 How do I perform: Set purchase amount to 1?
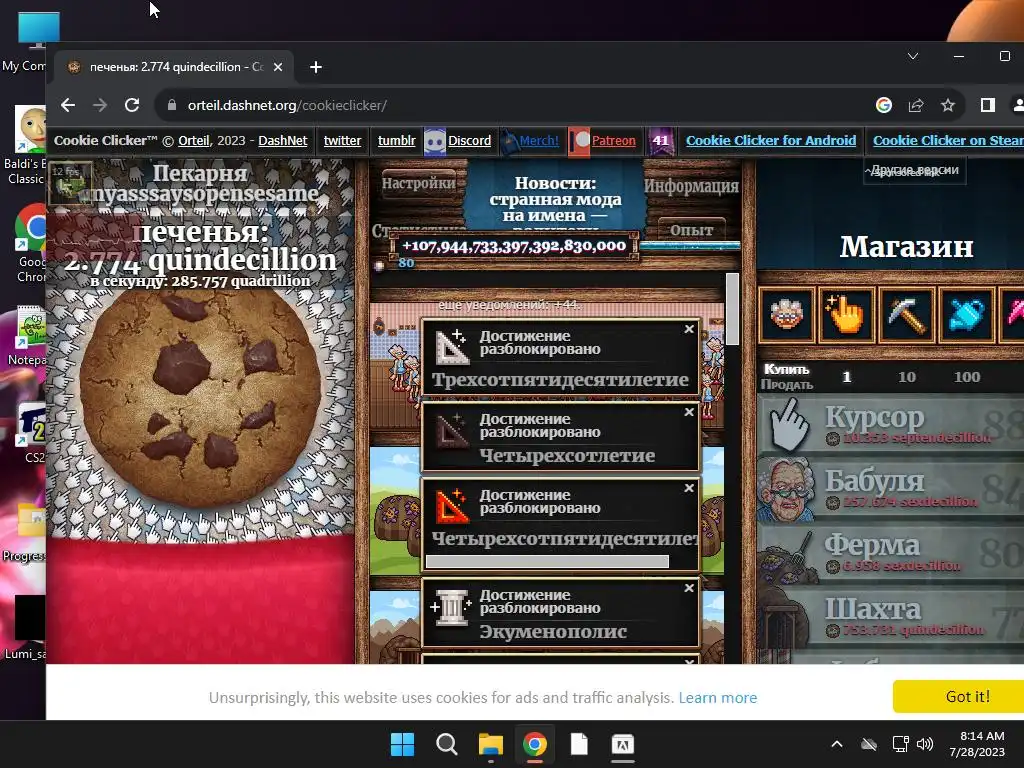coord(846,377)
